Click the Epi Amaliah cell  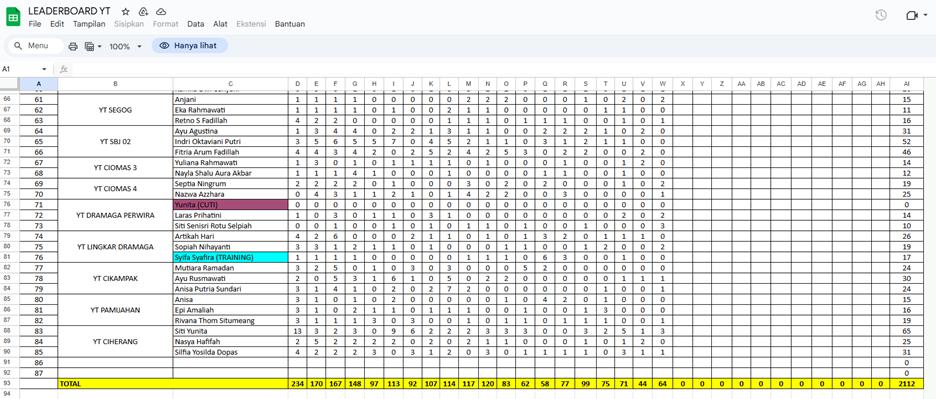click(230, 310)
